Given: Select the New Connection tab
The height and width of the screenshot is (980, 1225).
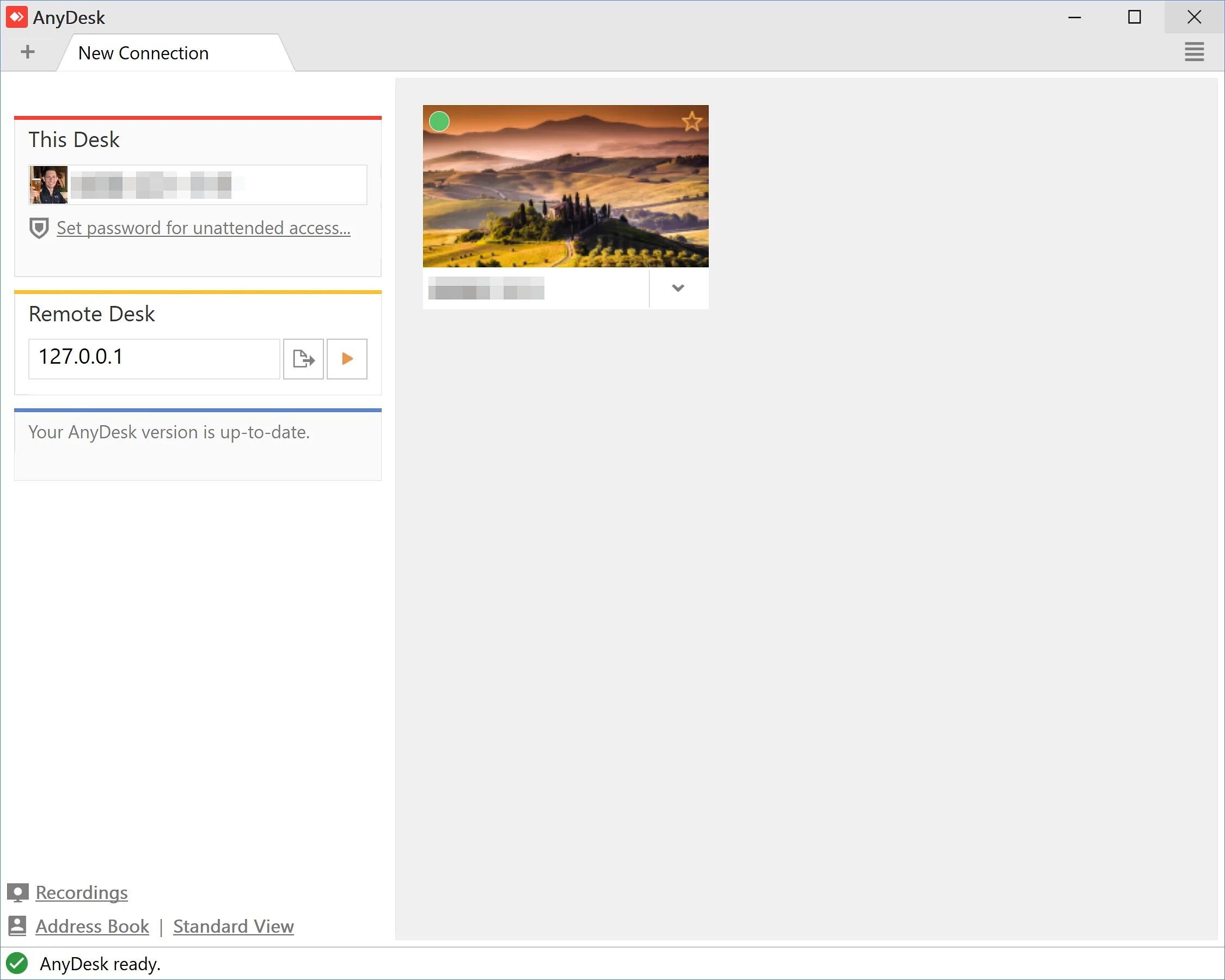Looking at the screenshot, I should pos(143,53).
